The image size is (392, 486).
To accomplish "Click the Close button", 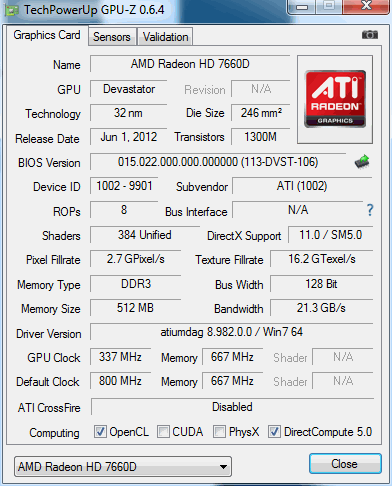I will pyautogui.click(x=345, y=464).
